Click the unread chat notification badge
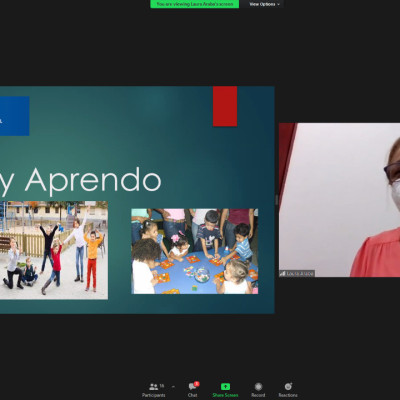This screenshot has height=400, width=400. point(197,384)
